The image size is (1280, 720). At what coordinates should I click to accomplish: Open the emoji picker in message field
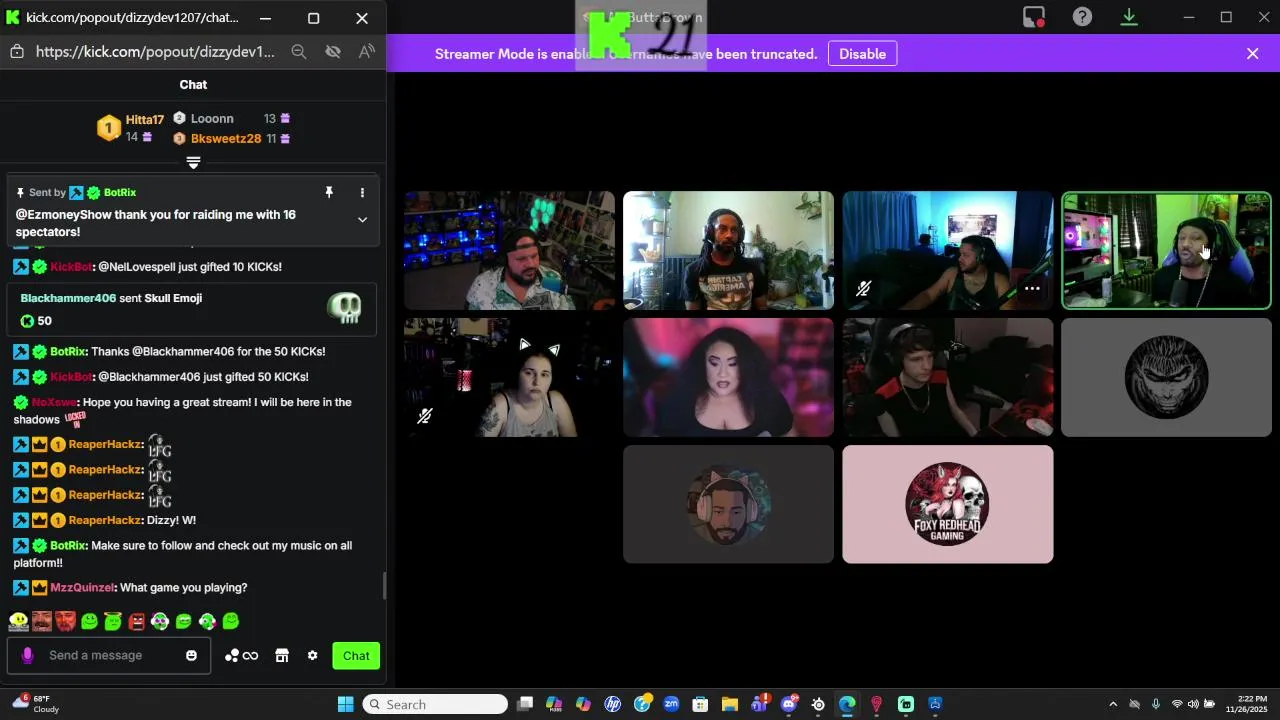click(191, 656)
